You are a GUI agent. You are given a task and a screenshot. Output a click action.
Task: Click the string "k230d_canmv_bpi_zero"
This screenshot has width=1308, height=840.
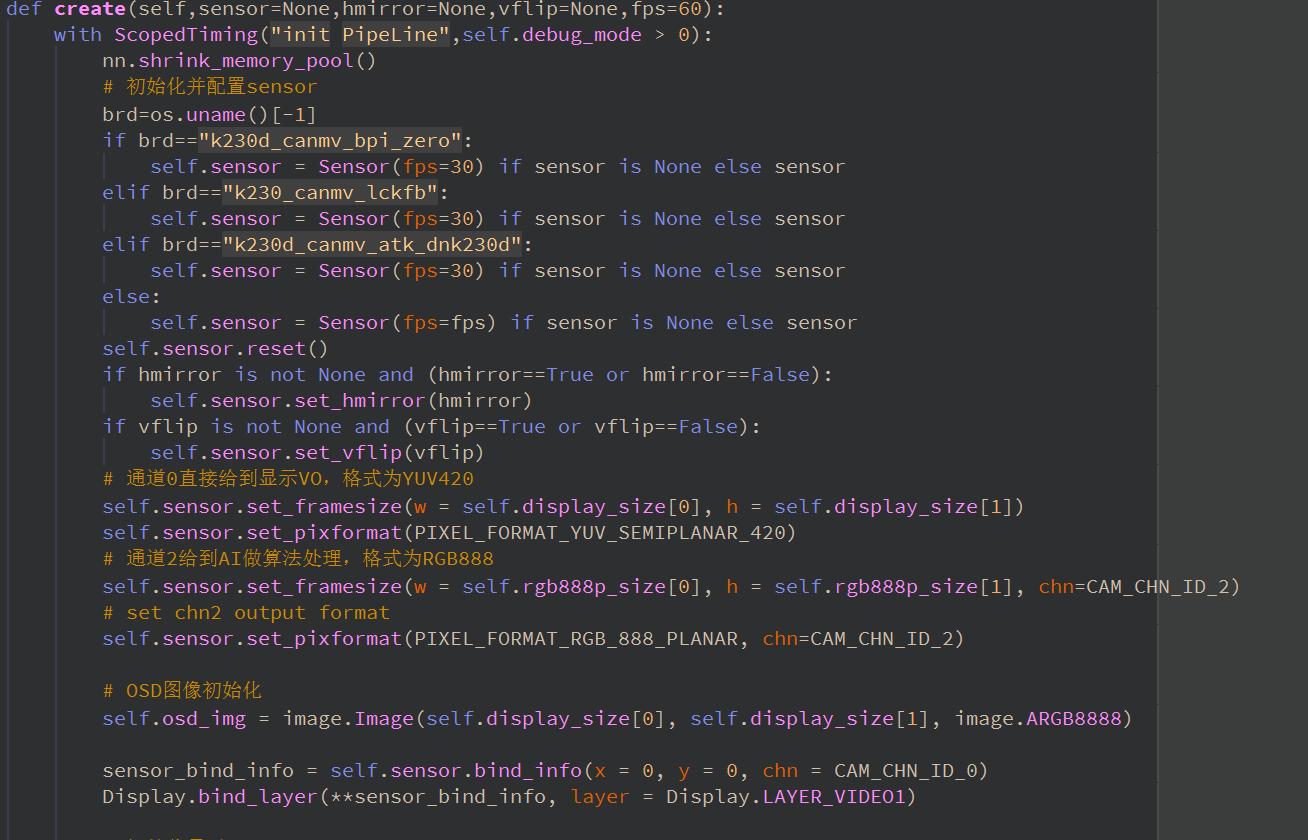(330, 140)
